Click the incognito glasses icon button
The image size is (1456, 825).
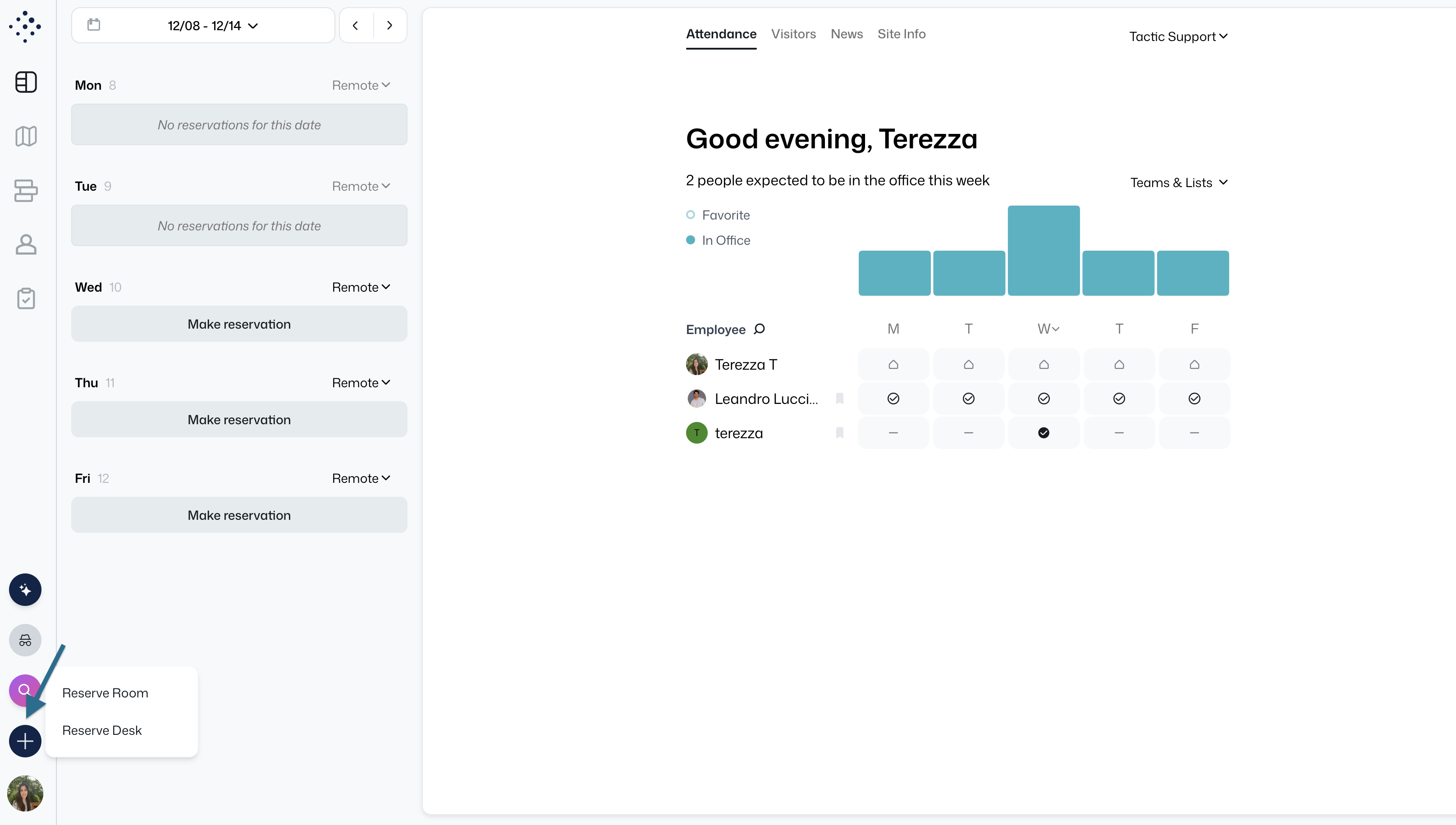(25, 640)
